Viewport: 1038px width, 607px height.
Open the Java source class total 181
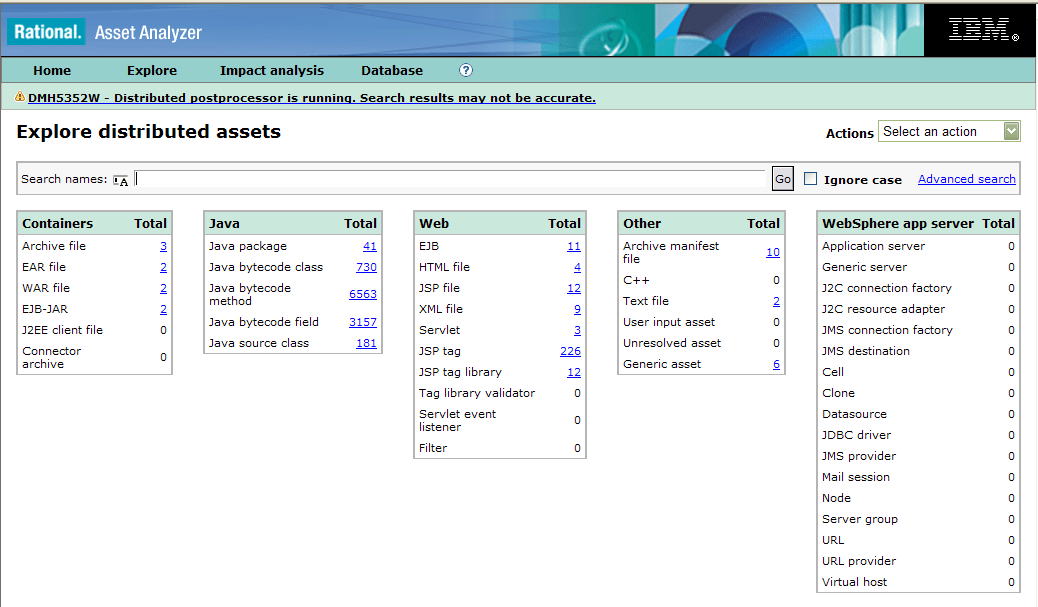coord(366,343)
